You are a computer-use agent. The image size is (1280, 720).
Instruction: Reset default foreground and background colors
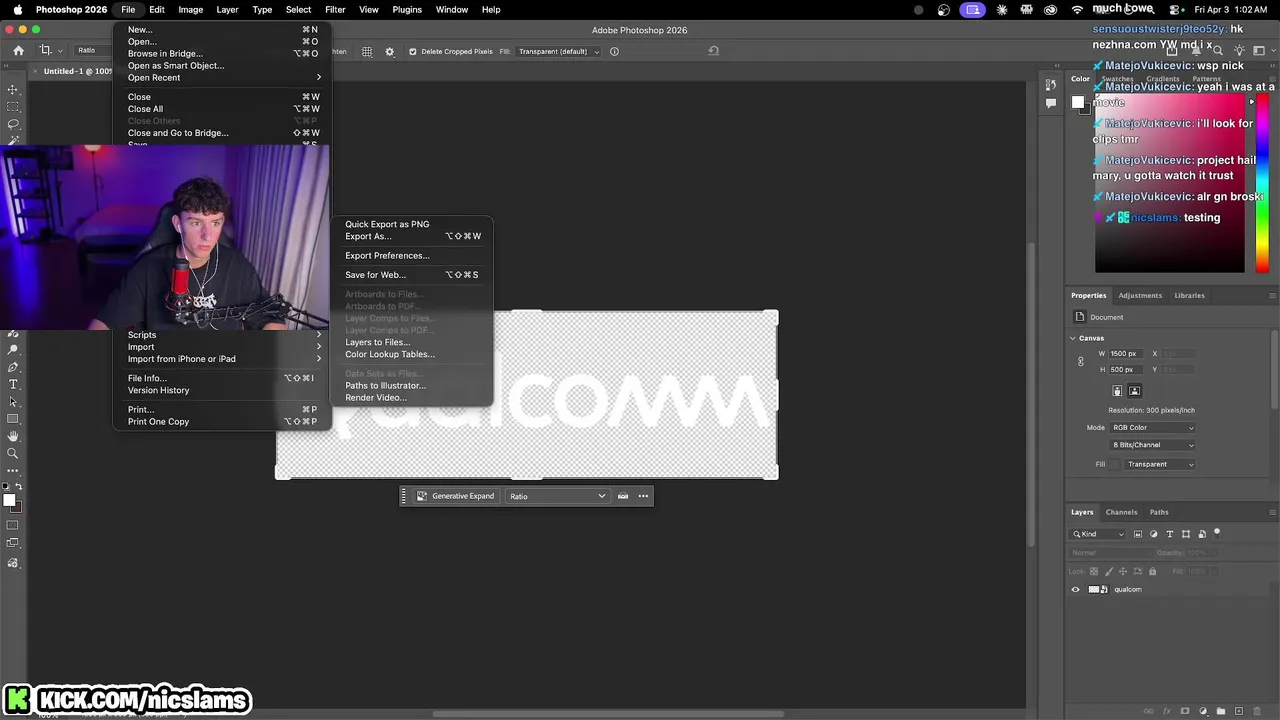pos(6,487)
